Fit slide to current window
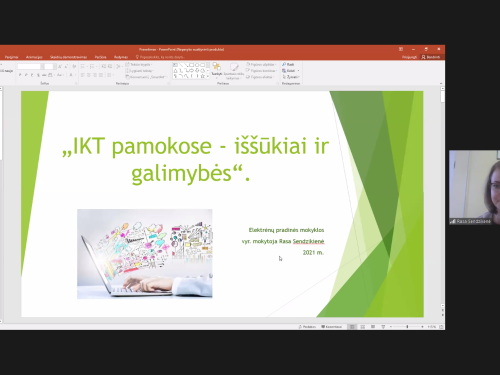 click(x=442, y=327)
